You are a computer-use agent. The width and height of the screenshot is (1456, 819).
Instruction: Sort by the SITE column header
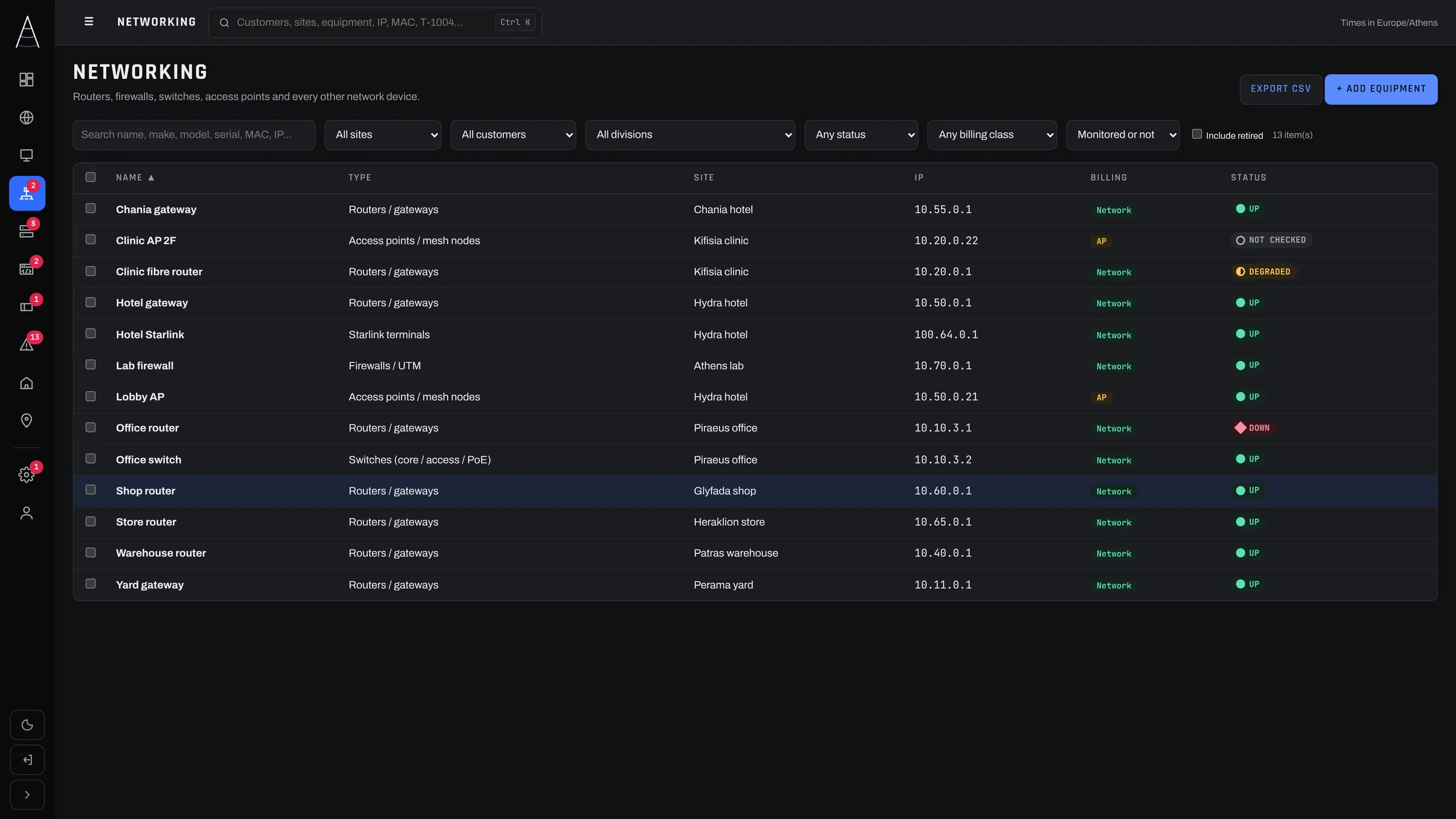[704, 178]
